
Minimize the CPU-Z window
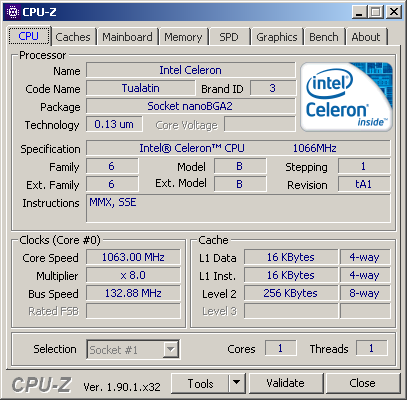click(x=359, y=12)
